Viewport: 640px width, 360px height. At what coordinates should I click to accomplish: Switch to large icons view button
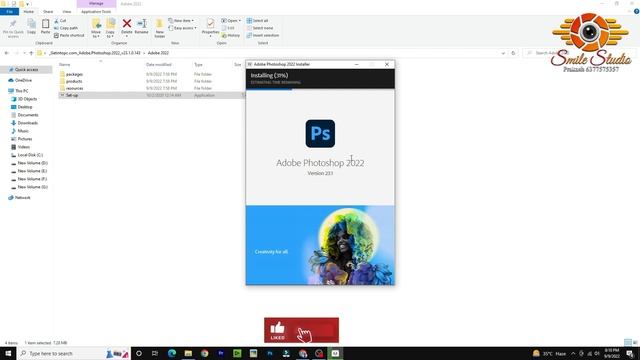pos(635,342)
